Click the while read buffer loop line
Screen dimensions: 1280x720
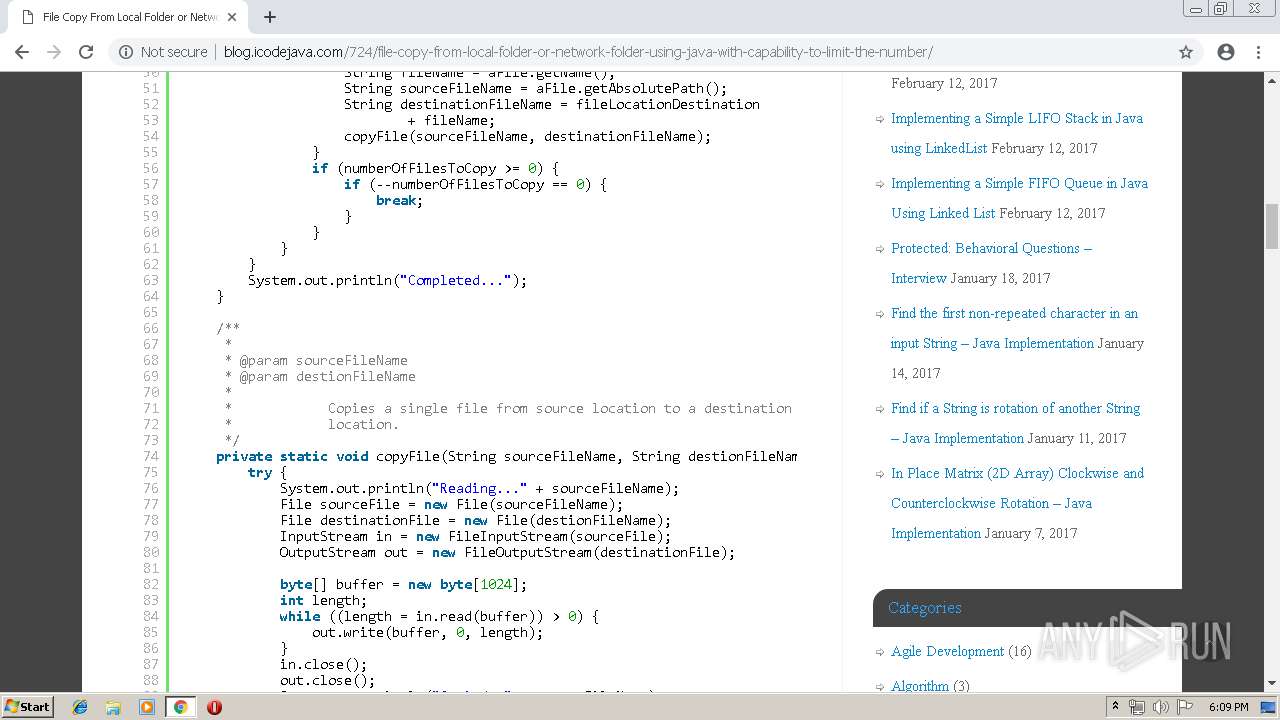coord(439,616)
